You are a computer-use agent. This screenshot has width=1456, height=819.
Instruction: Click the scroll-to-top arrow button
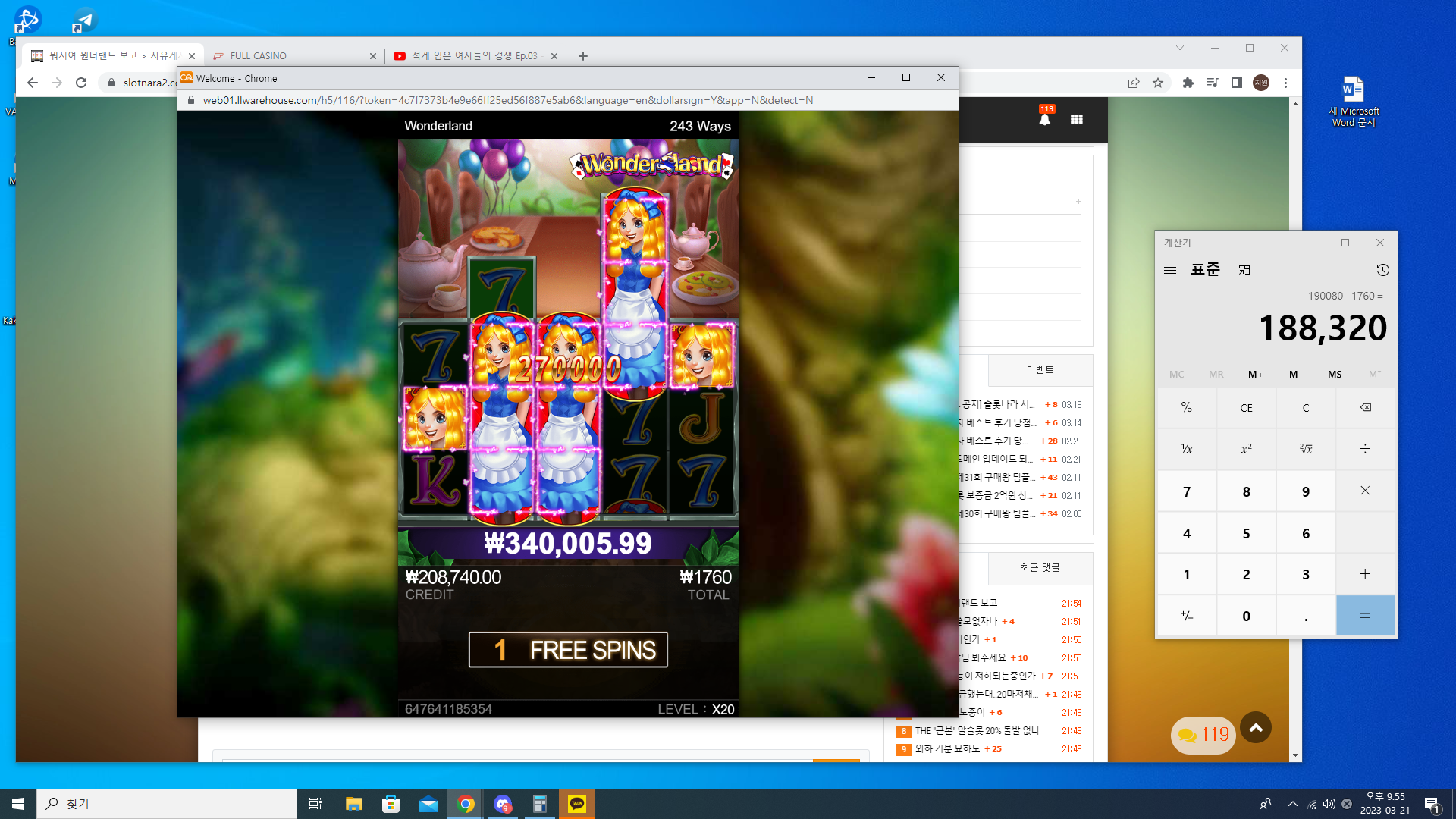click(x=1256, y=728)
